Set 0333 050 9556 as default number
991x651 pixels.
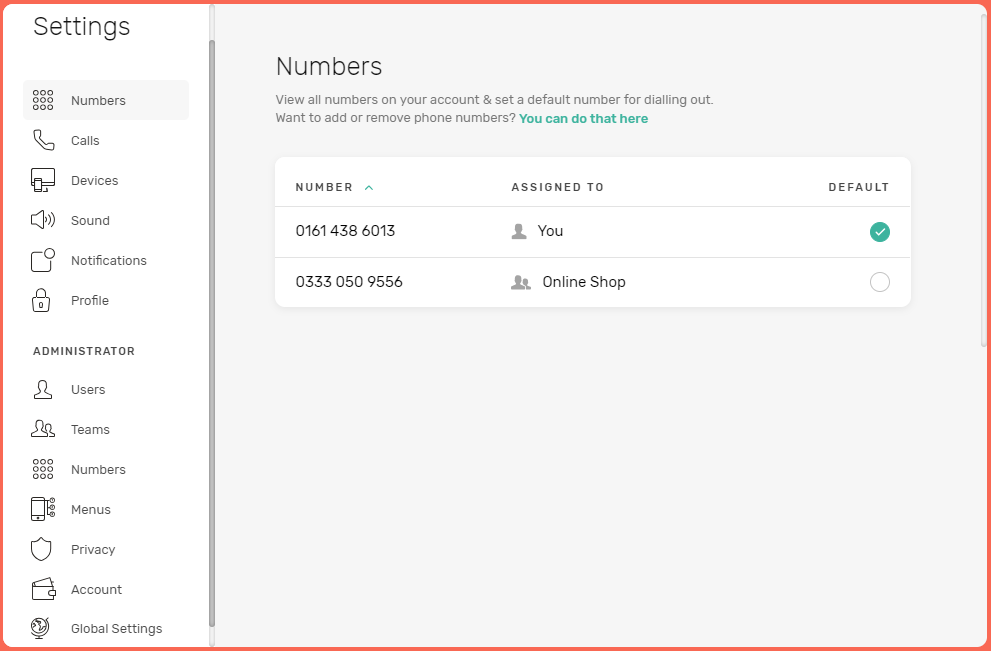(880, 282)
